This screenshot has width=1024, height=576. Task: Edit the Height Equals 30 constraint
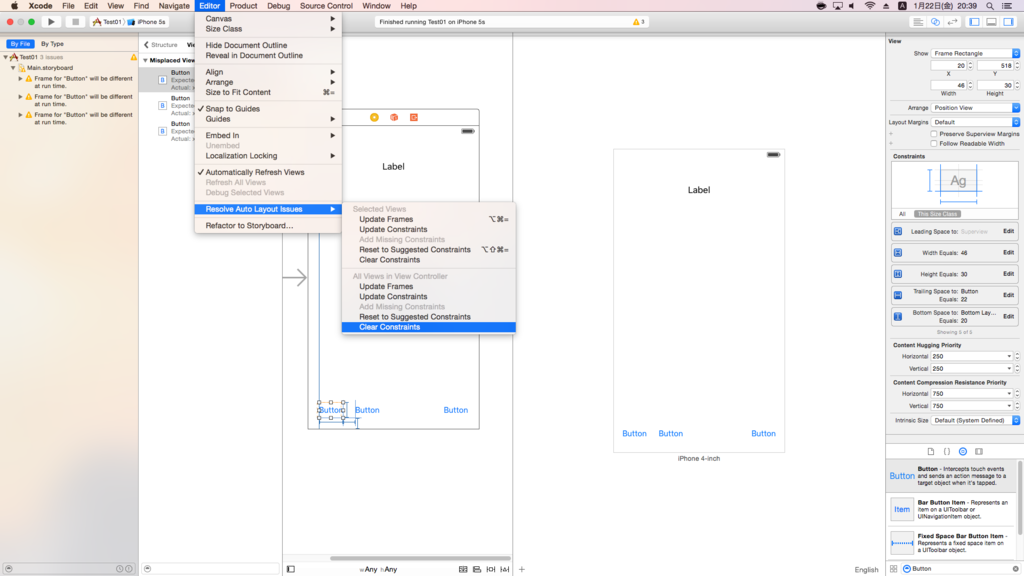click(1008, 274)
